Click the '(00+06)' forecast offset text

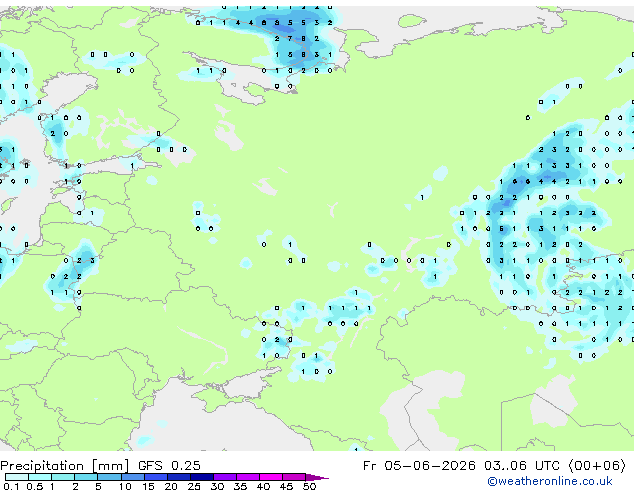(x=597, y=465)
